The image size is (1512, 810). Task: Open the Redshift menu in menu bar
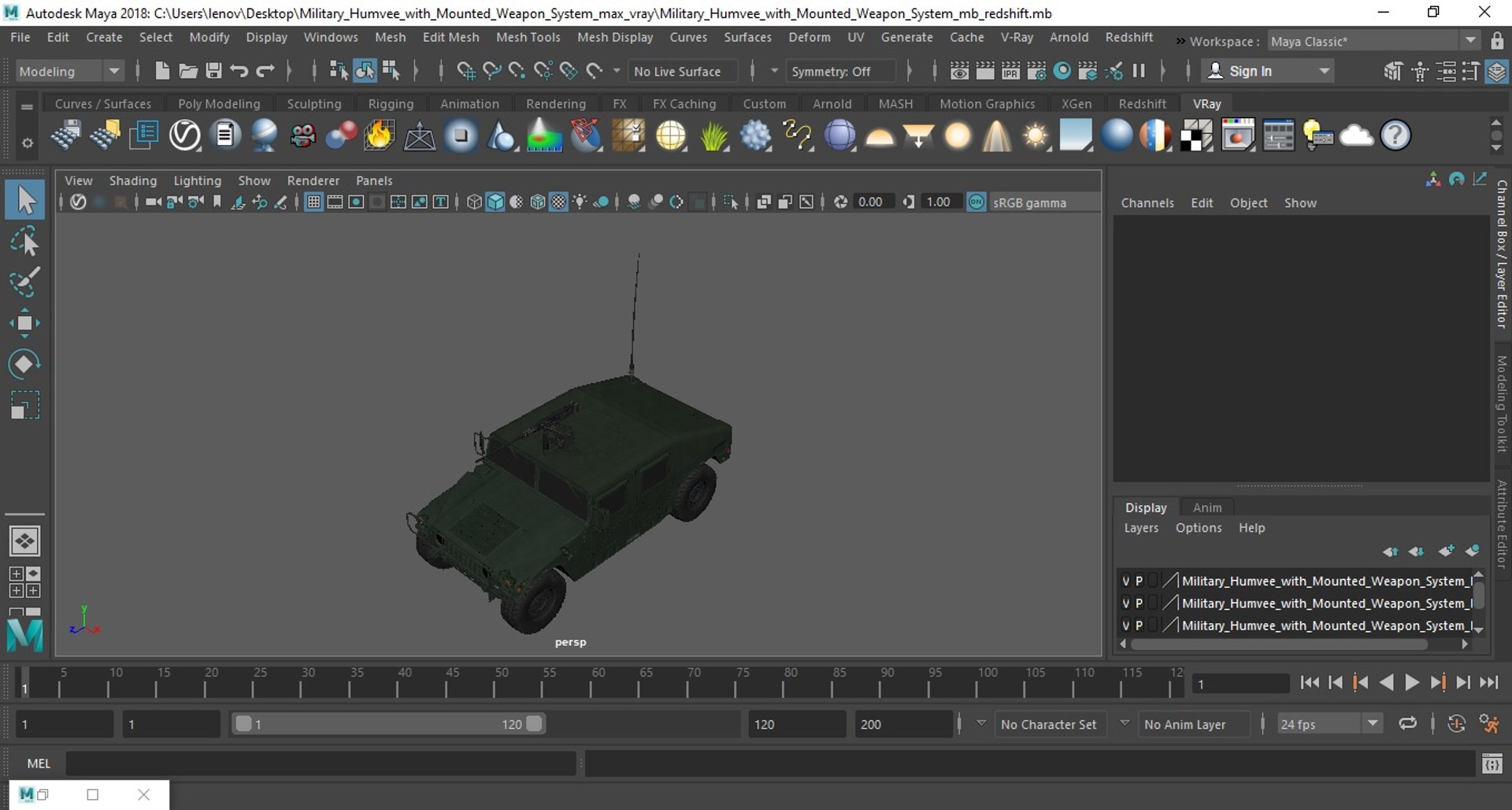1128,37
